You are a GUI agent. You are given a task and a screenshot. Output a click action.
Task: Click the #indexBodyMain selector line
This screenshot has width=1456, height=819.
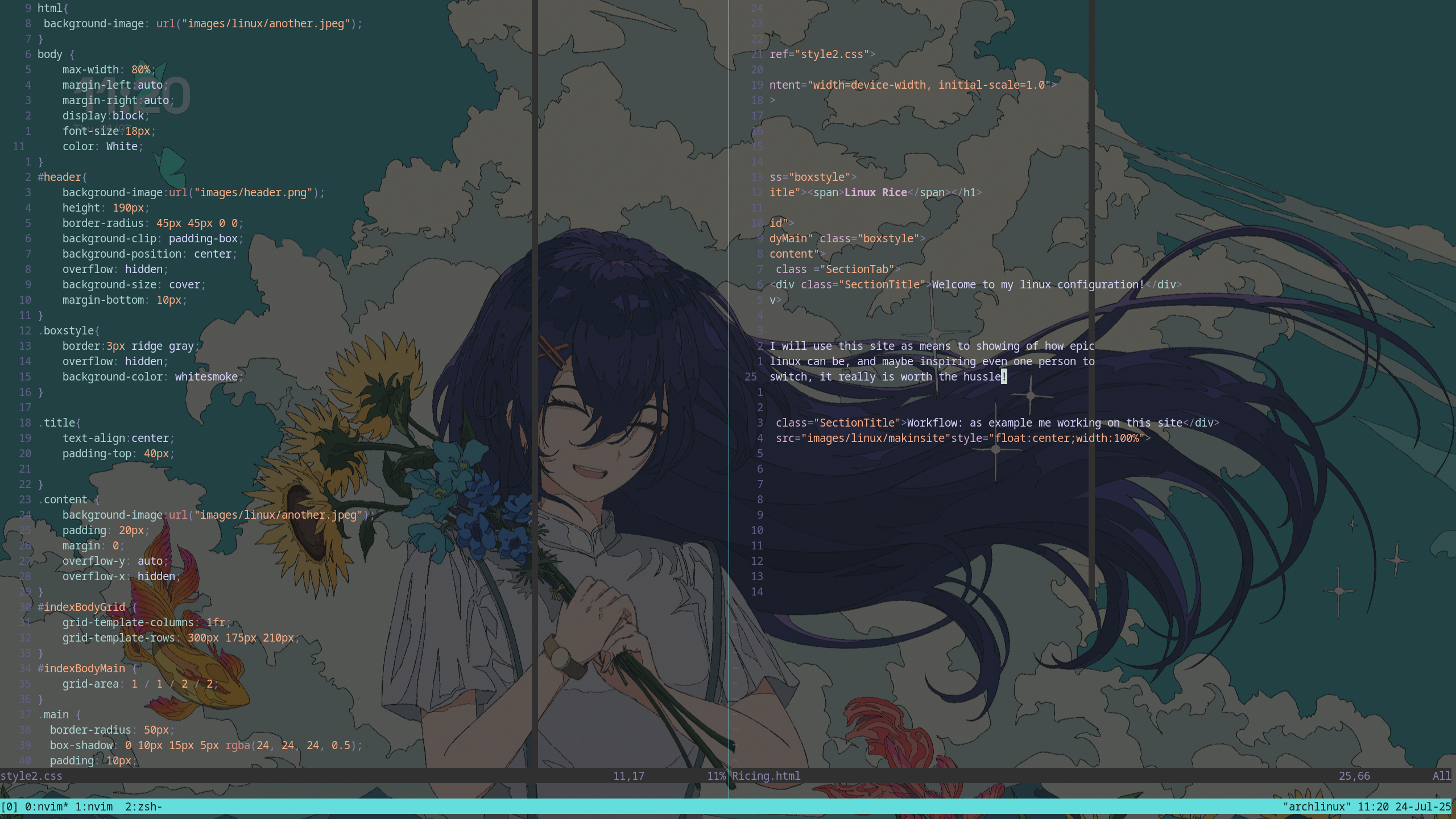88,668
